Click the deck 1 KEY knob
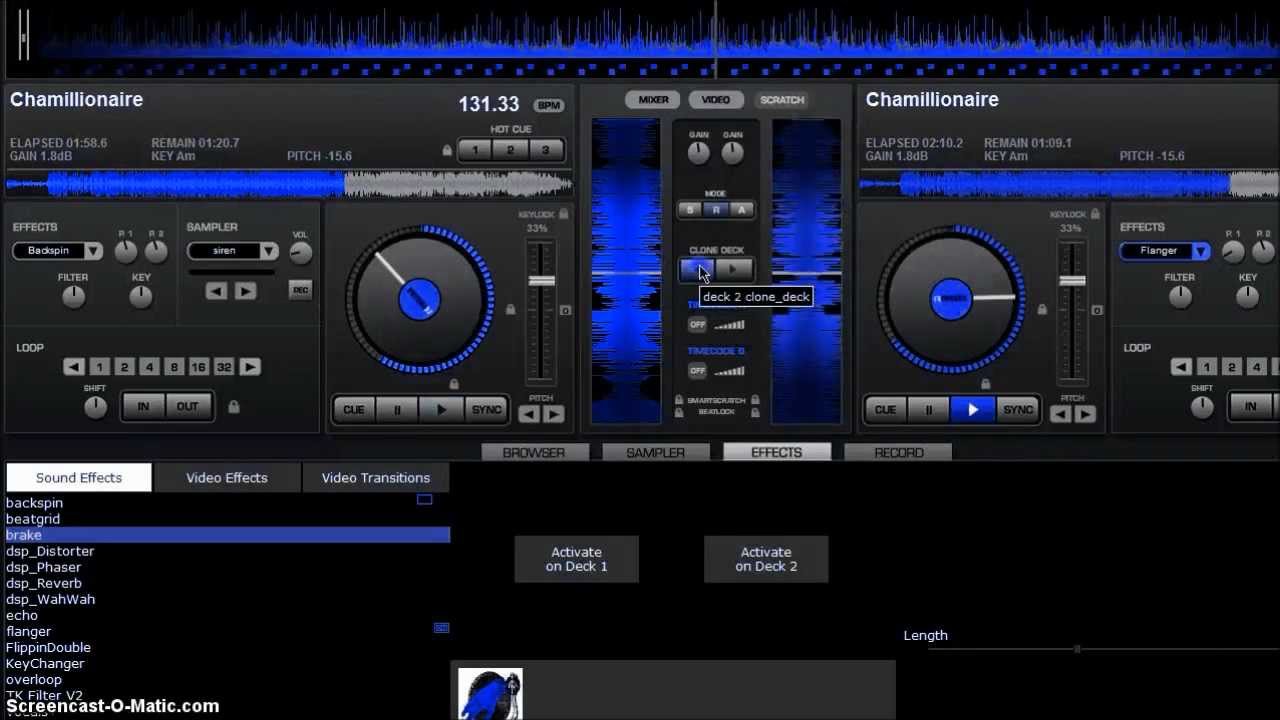1280x720 pixels. (x=141, y=297)
